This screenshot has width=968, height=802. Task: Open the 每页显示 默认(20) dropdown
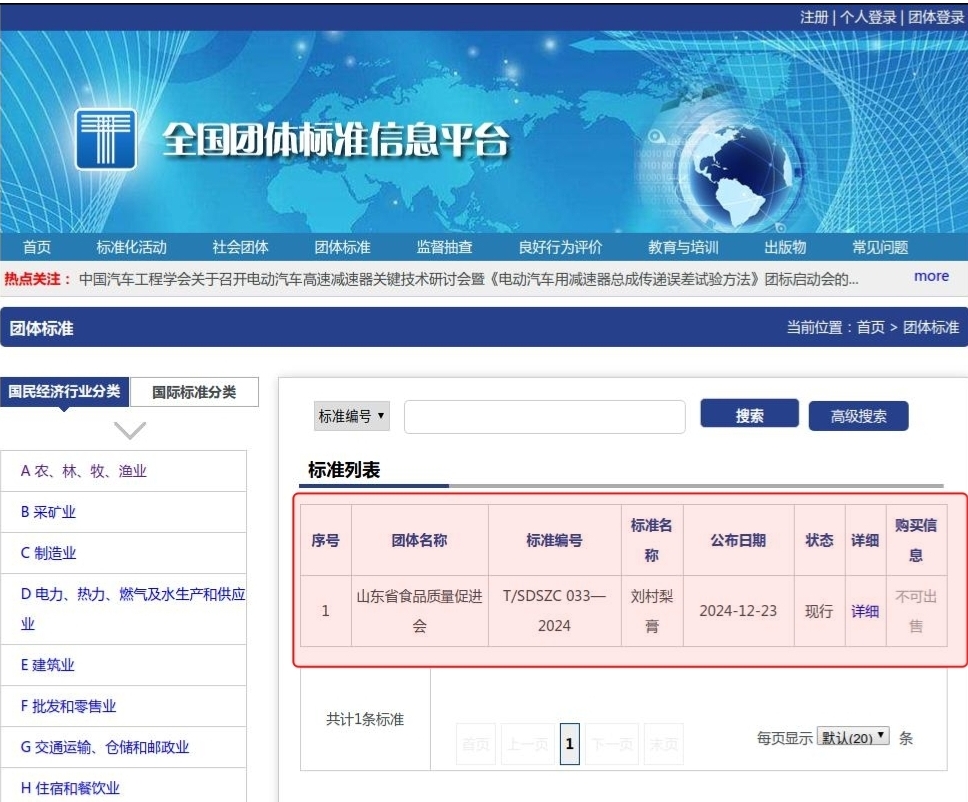tap(853, 737)
